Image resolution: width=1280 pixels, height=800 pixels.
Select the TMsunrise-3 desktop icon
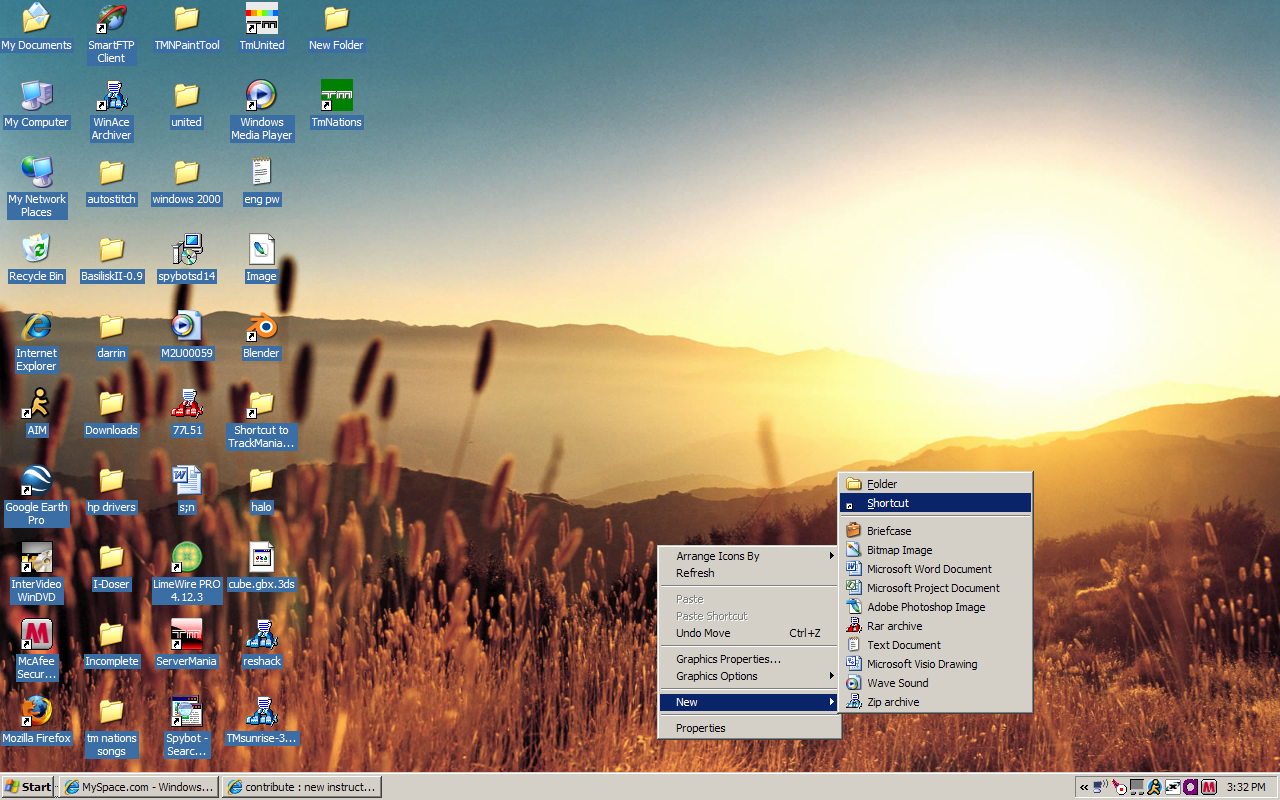pos(262,720)
